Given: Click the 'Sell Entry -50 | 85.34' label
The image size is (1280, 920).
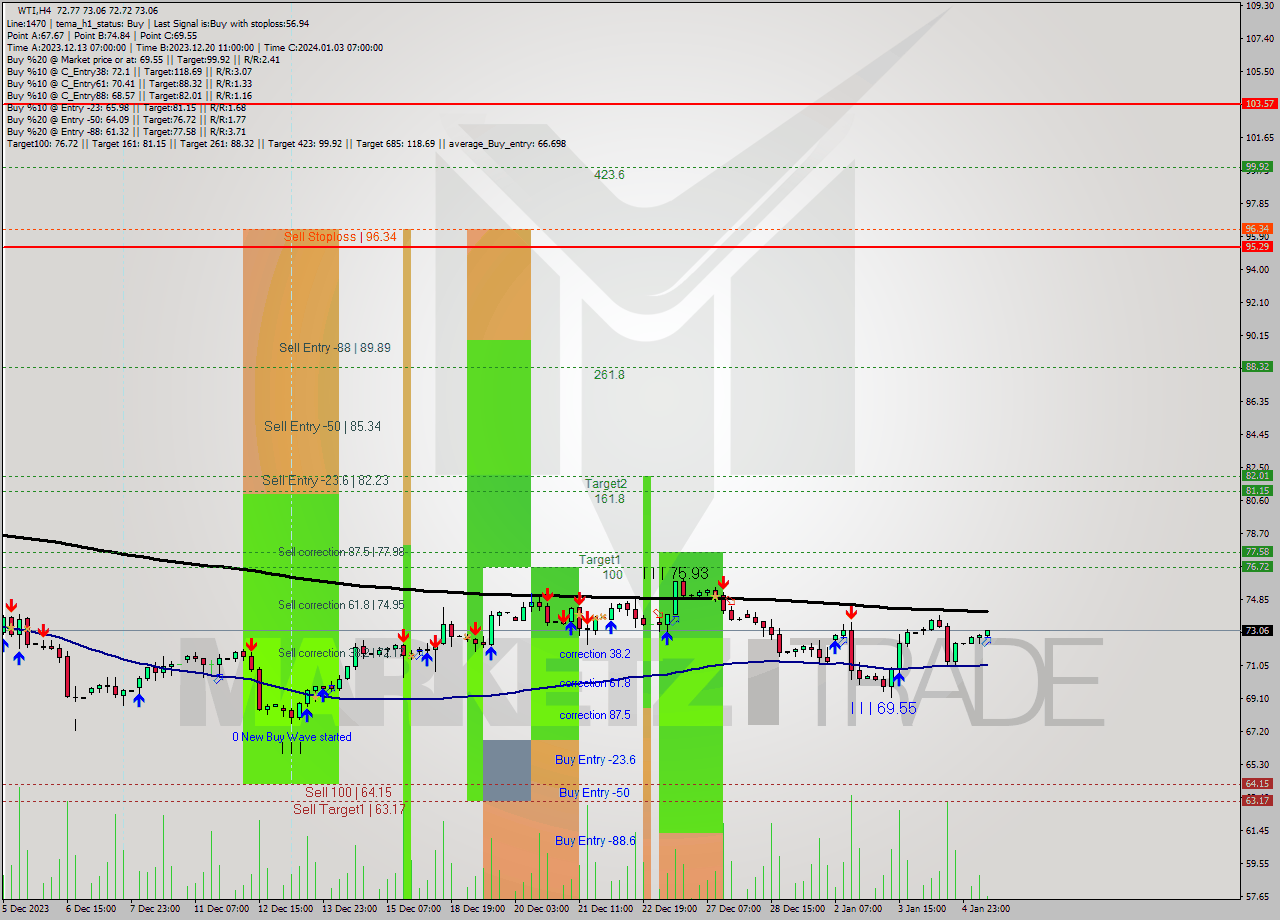Looking at the screenshot, I should point(322,426).
